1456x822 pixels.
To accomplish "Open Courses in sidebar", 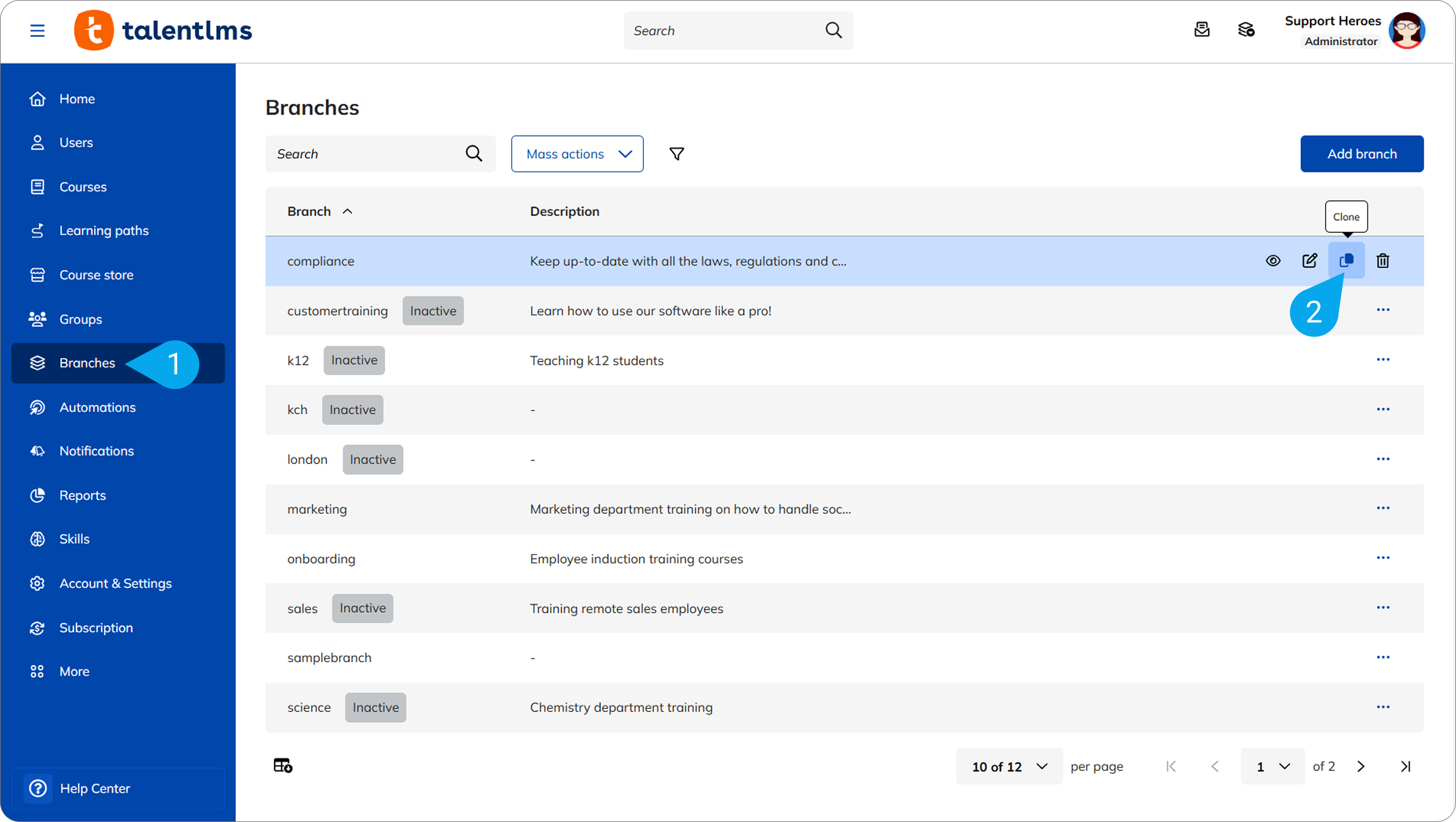I will point(118,187).
